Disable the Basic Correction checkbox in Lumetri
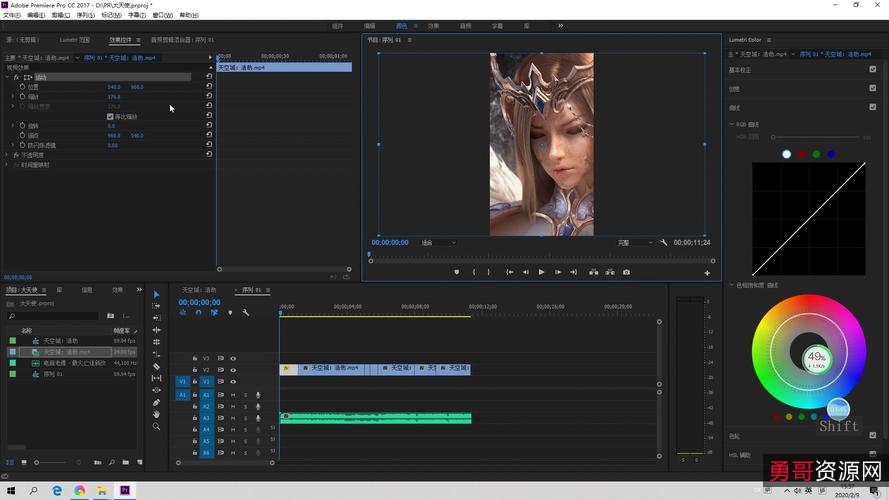 [x=873, y=70]
